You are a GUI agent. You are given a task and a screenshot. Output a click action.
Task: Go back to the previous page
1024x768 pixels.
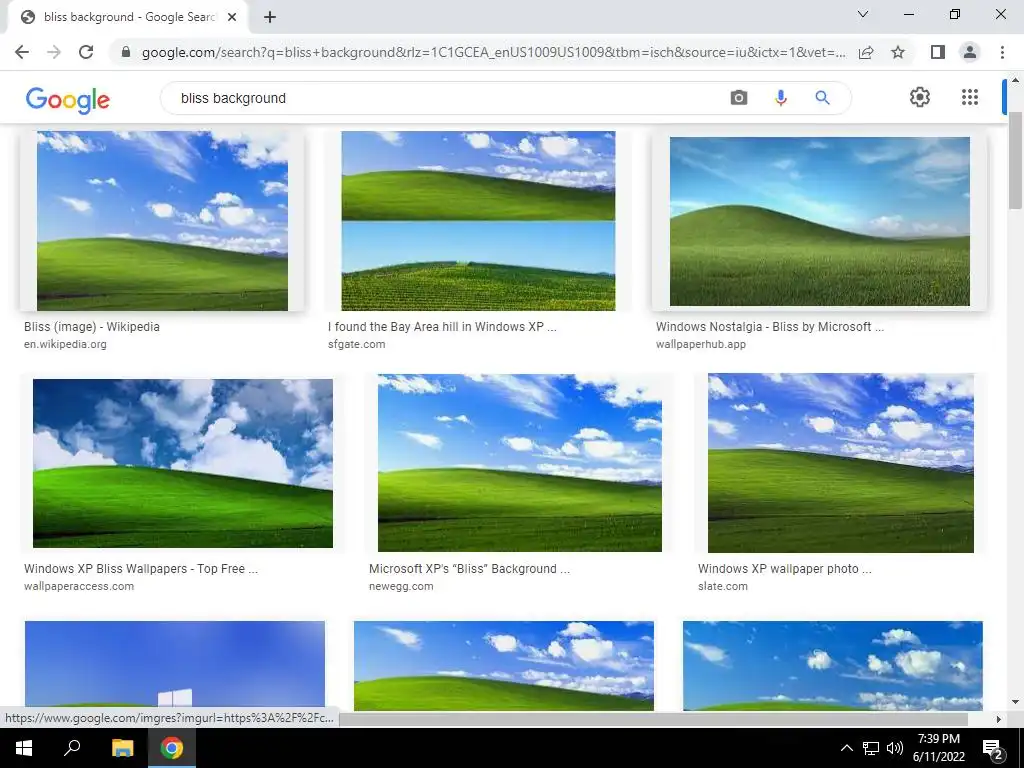click(x=22, y=52)
